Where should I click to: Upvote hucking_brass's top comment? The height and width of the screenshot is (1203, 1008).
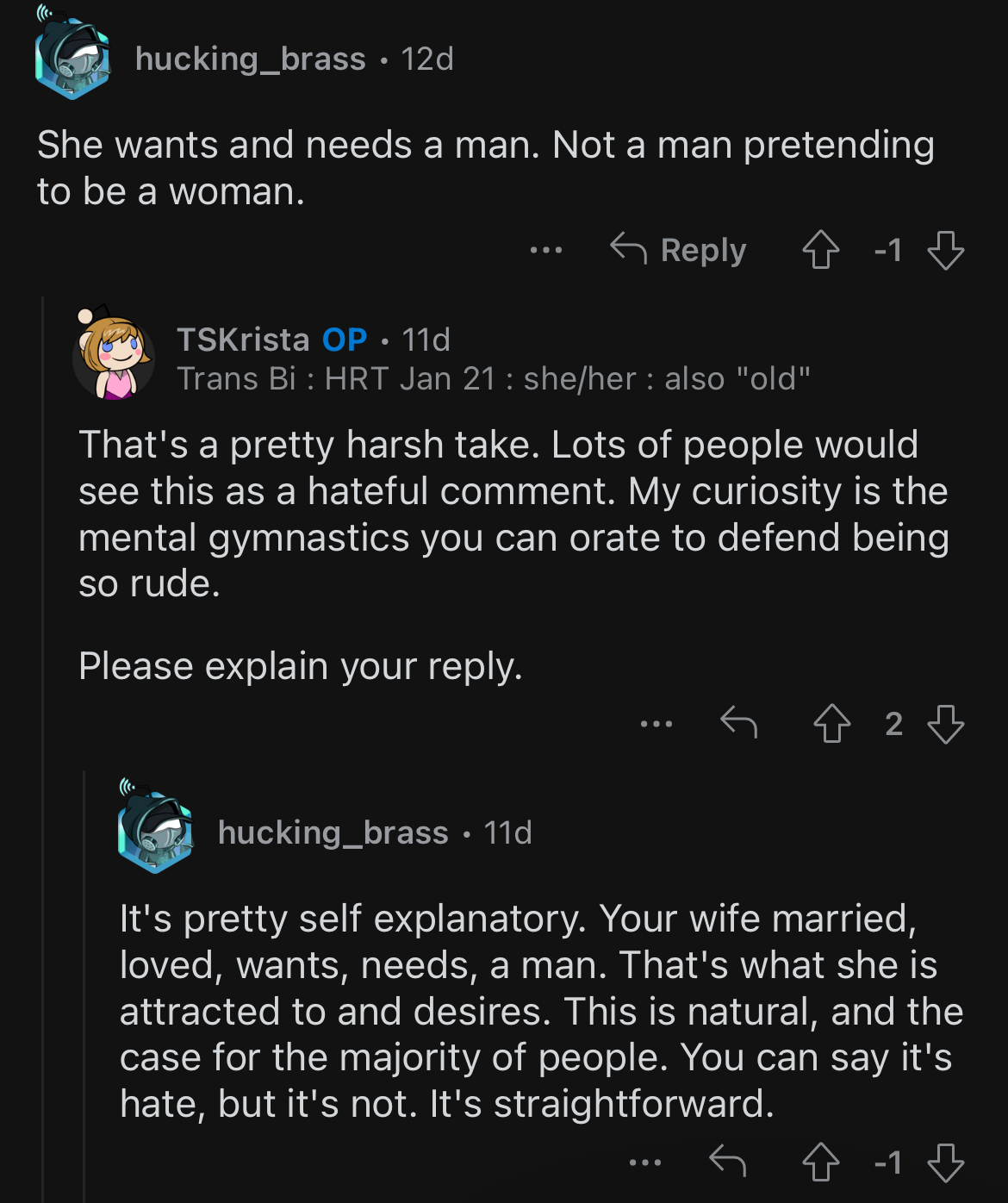[820, 250]
